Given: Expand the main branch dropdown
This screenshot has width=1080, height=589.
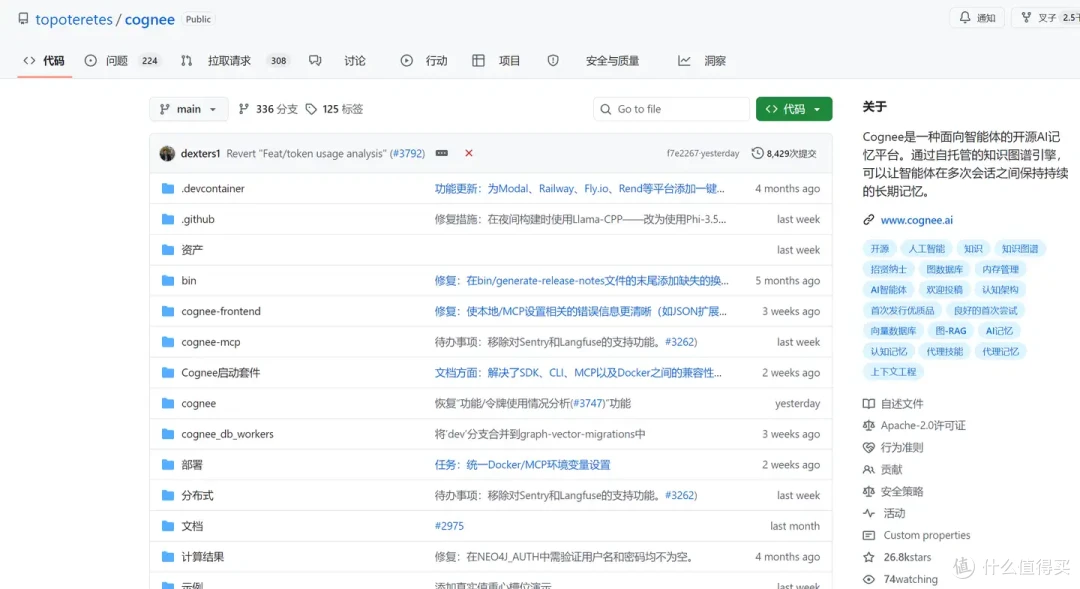Looking at the screenshot, I should (x=188, y=109).
